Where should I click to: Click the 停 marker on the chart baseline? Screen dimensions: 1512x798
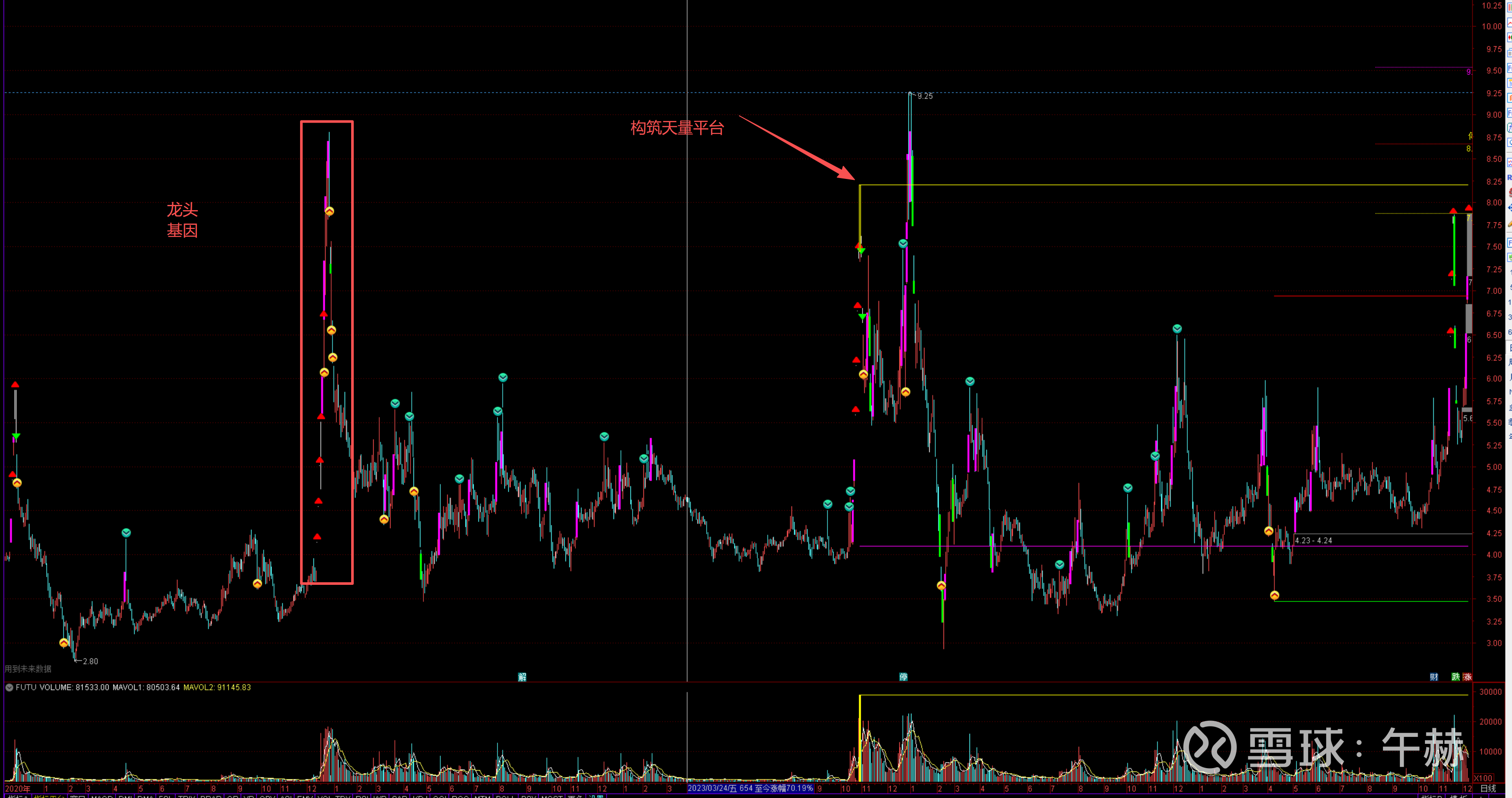[x=903, y=677]
